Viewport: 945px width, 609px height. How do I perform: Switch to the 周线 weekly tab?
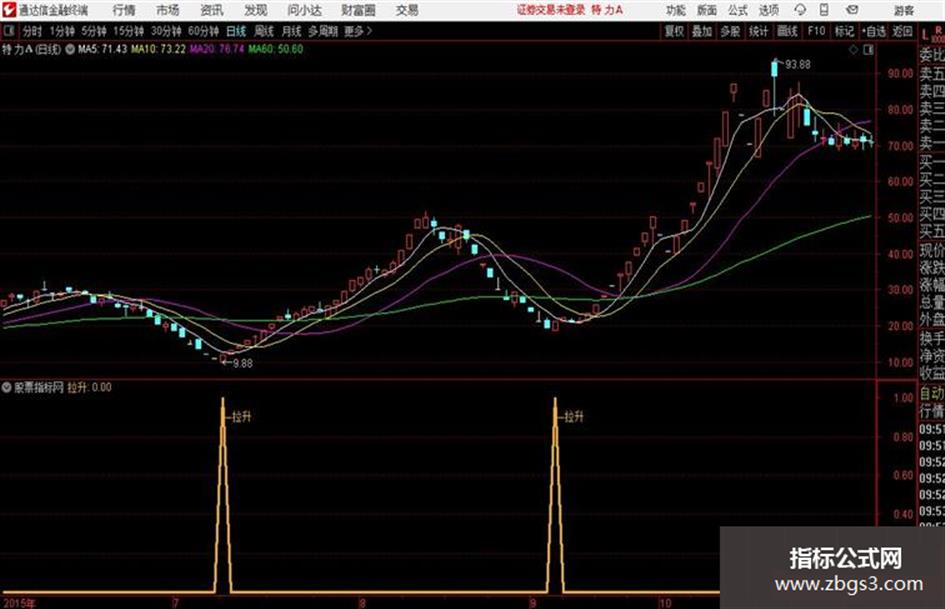264,31
